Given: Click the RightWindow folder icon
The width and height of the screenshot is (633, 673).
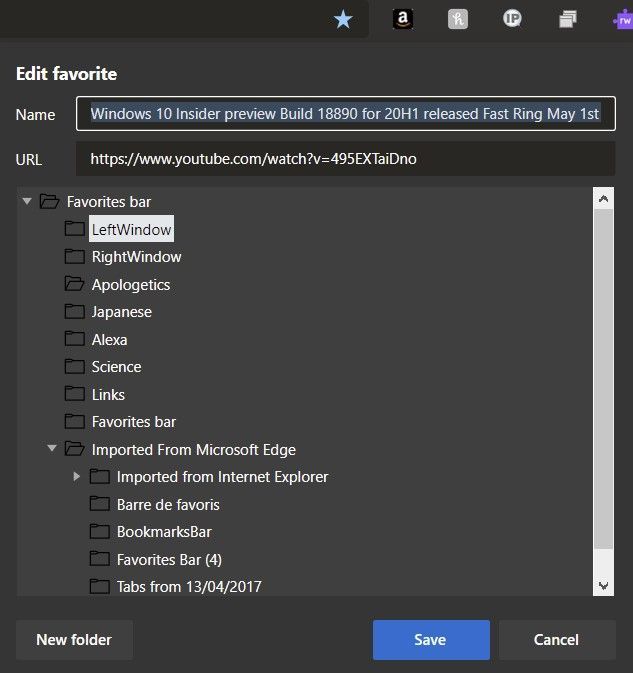Looking at the screenshot, I should pos(75,256).
